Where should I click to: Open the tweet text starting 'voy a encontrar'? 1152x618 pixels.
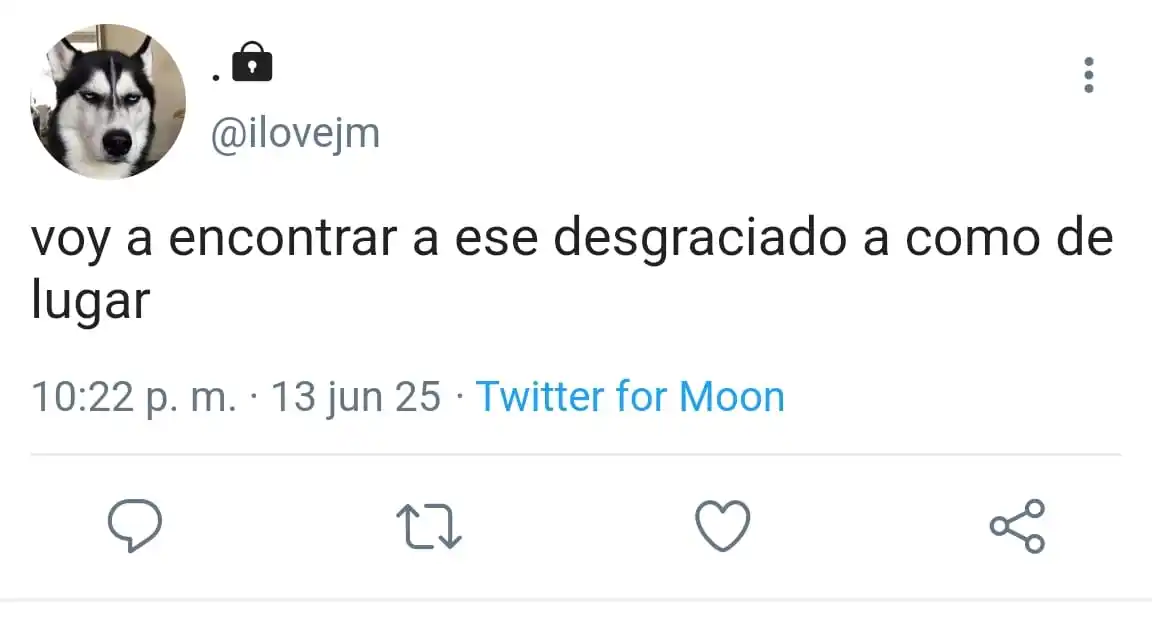572,268
